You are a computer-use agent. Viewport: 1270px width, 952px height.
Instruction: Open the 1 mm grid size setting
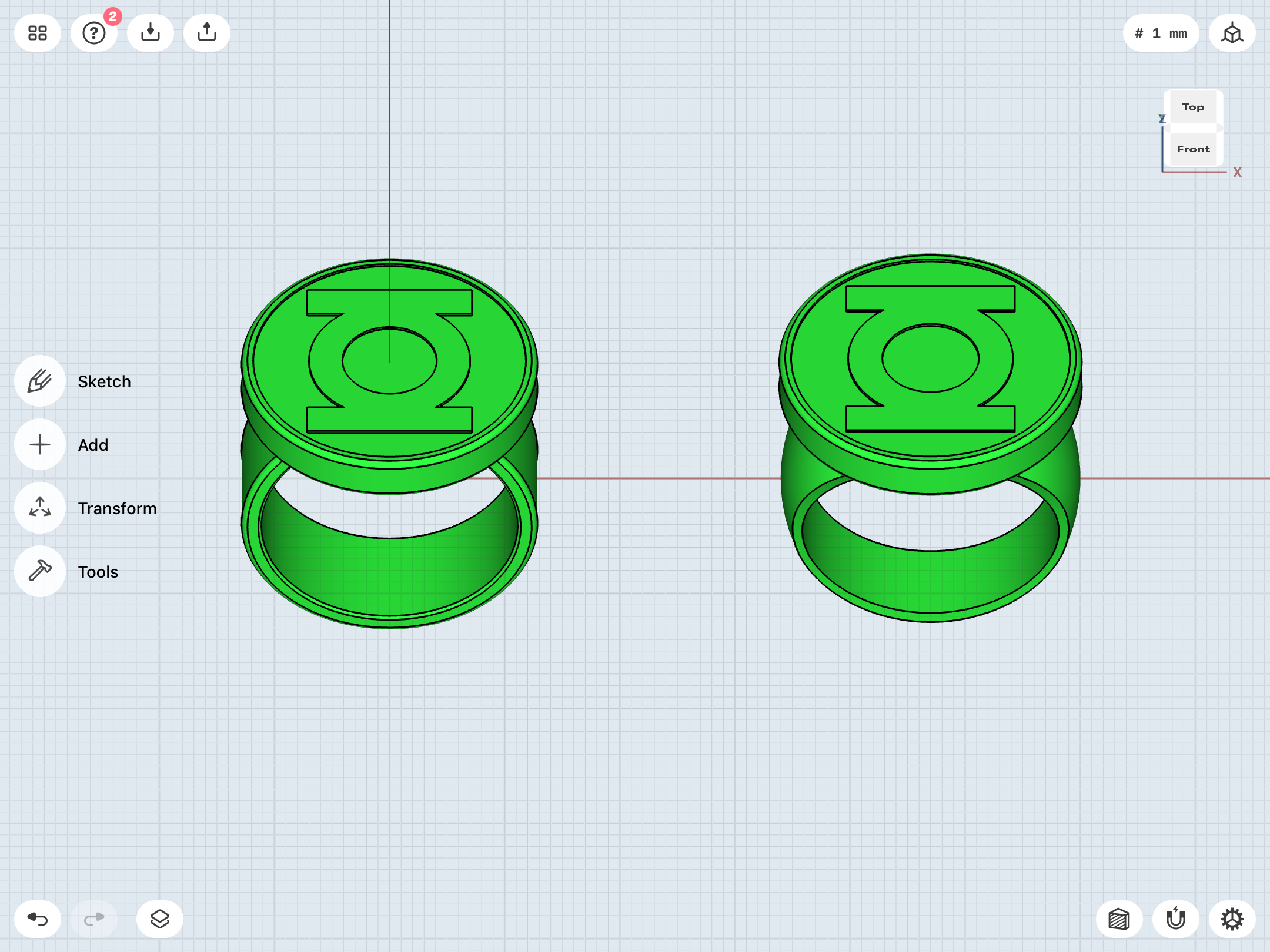coord(1161,33)
